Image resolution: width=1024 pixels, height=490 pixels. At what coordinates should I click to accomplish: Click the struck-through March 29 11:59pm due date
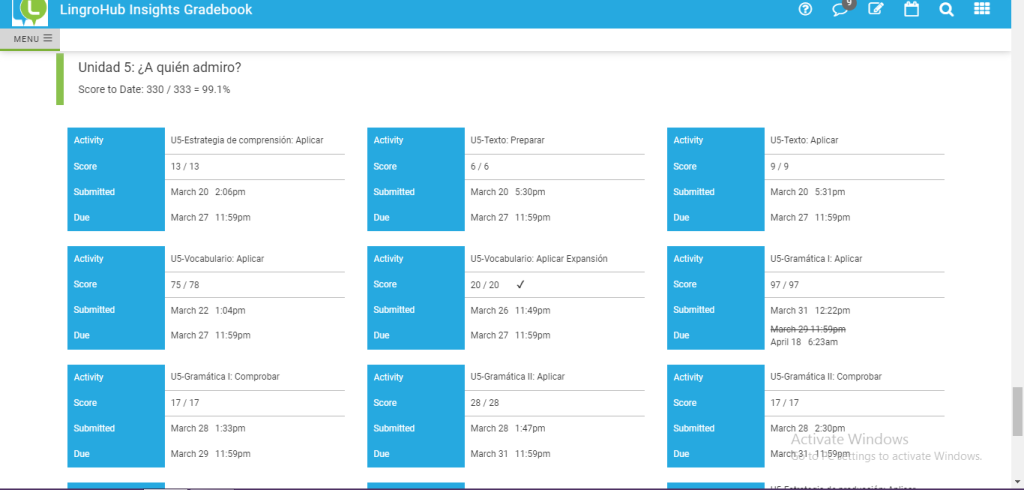pos(808,329)
